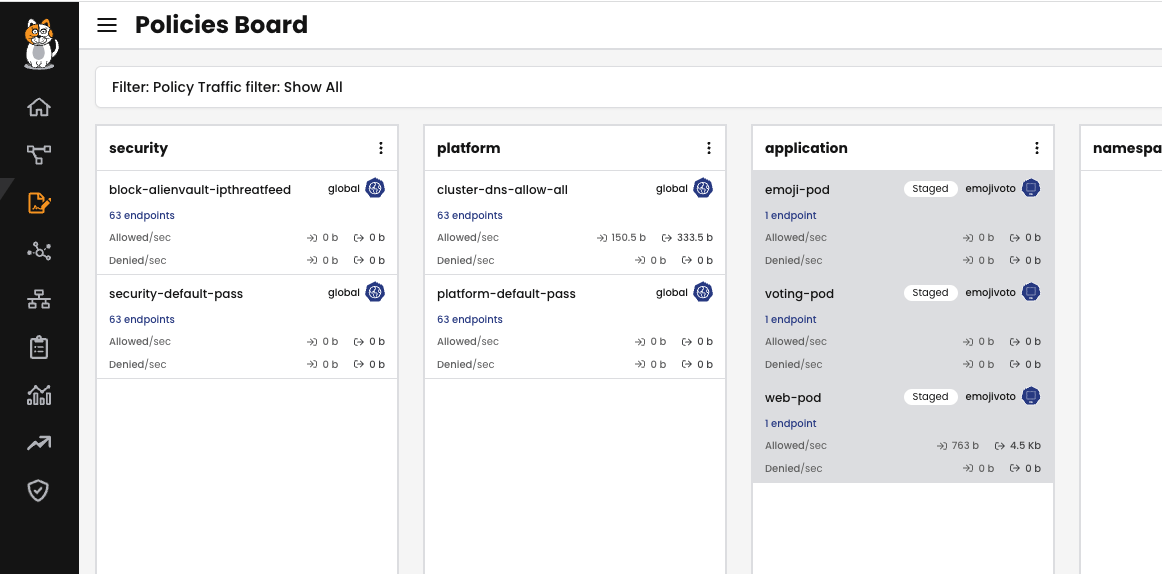1162x574 pixels.
Task: Select the security-default-pass policy name
Action: (x=176, y=294)
